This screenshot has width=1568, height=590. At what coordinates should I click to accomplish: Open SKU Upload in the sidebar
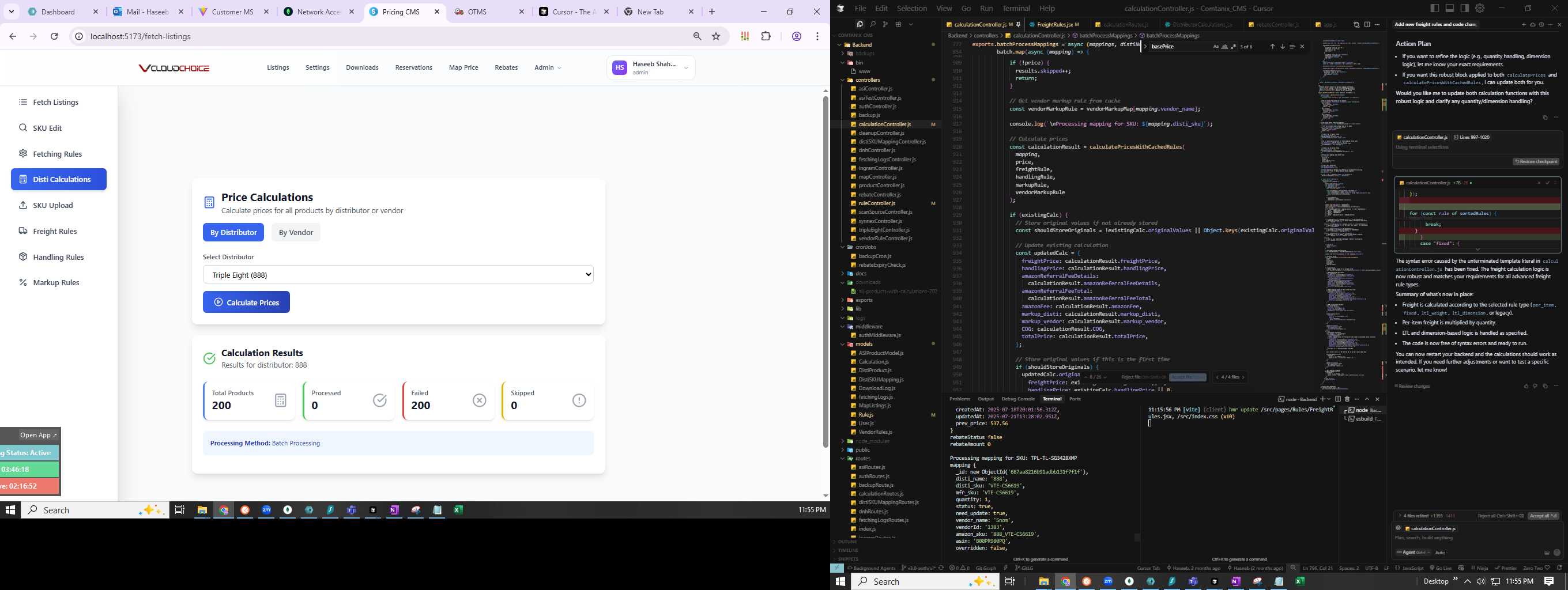pyautogui.click(x=58, y=205)
